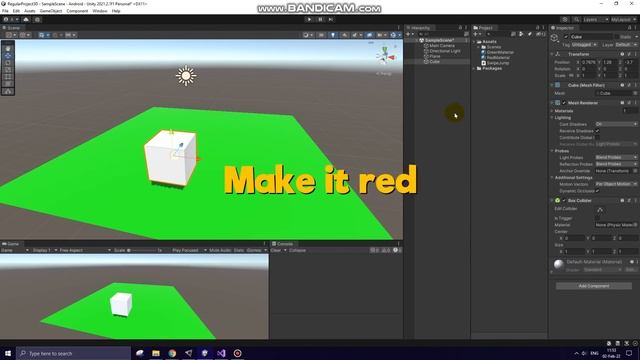Click the Edit Collider button icon

[600, 210]
